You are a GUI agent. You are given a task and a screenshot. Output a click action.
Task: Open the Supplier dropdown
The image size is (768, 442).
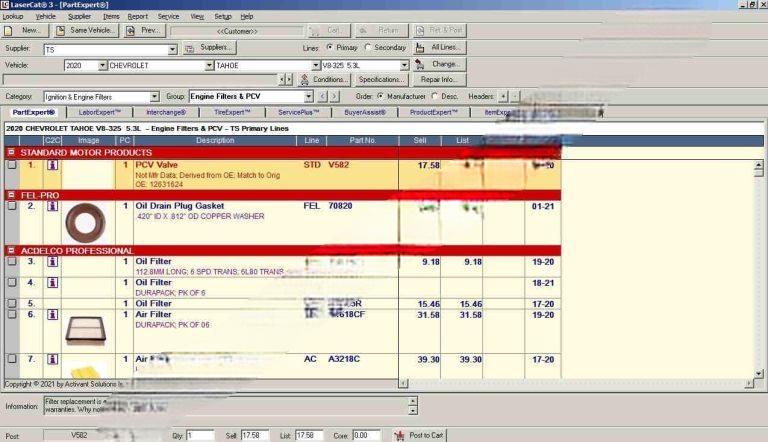pyautogui.click(x=172, y=49)
